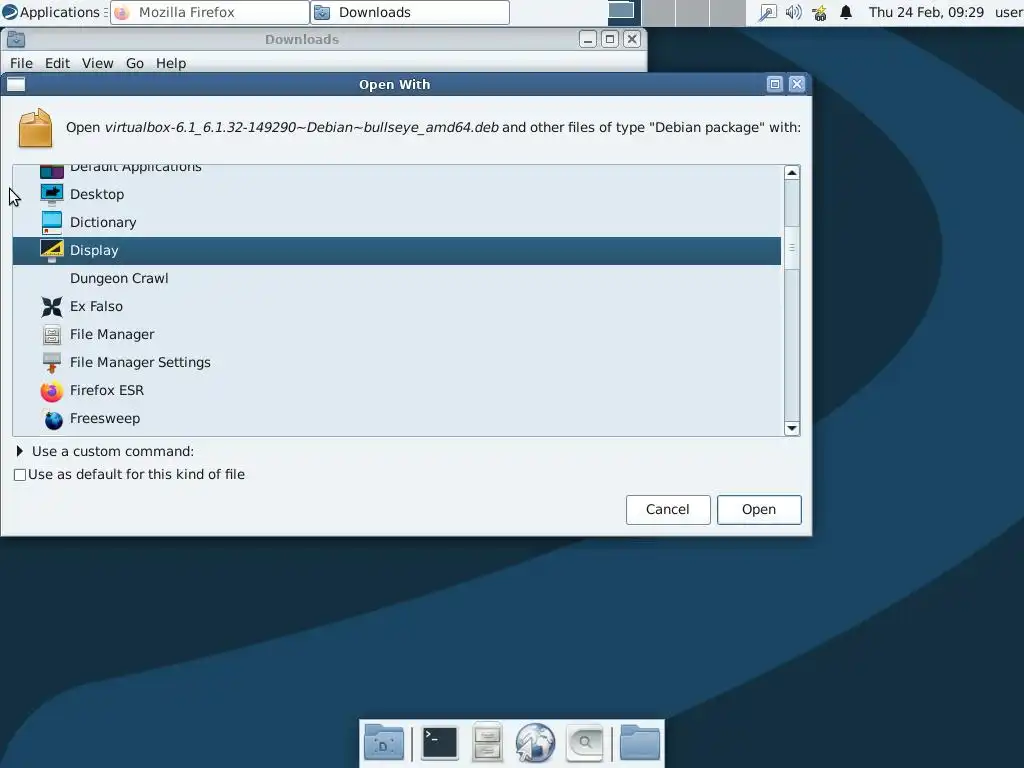Image resolution: width=1024 pixels, height=768 pixels.
Task: Open the Applications menu in the top panel
Action: point(52,12)
